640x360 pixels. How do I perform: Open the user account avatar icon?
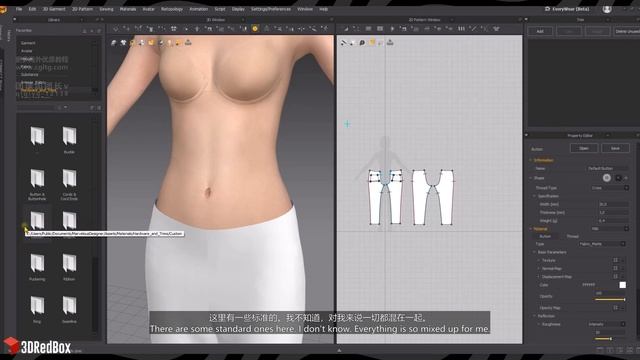click(607, 9)
